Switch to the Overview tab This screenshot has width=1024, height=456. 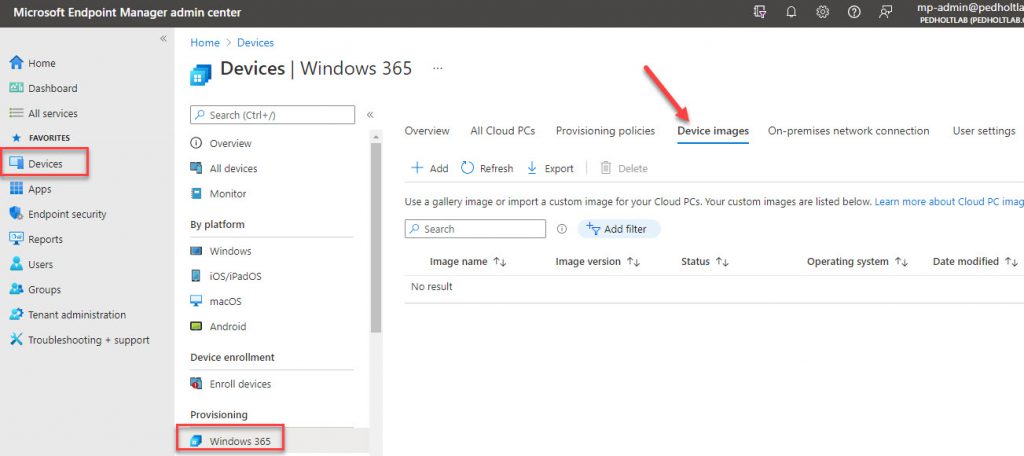pyautogui.click(x=427, y=131)
